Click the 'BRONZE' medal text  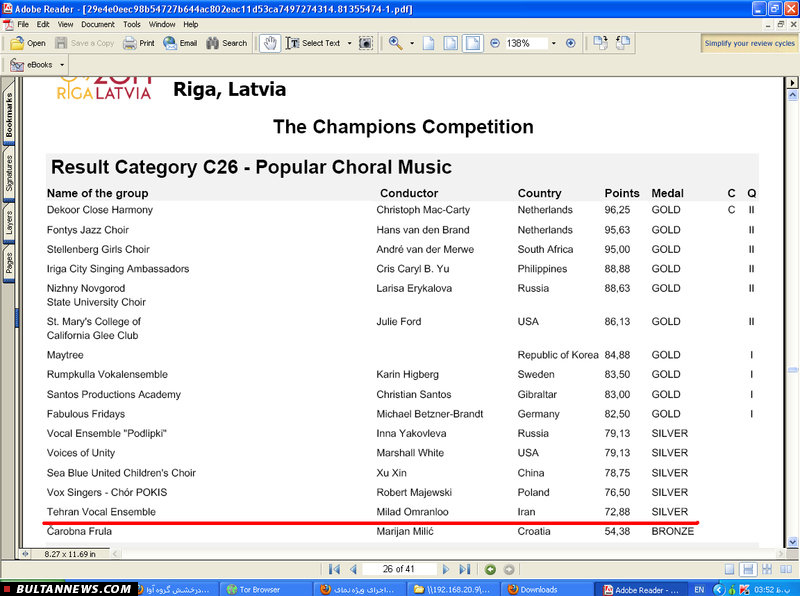[672, 531]
